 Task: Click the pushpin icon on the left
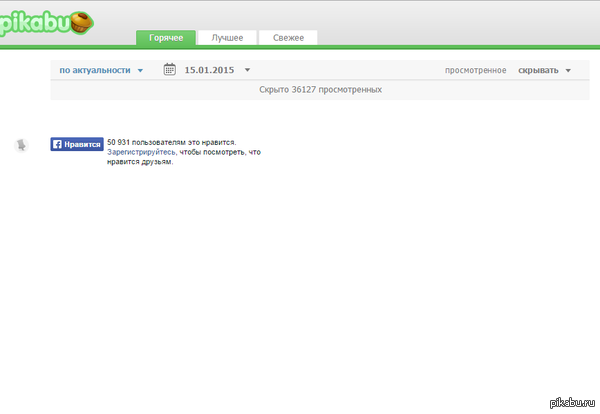point(21,145)
